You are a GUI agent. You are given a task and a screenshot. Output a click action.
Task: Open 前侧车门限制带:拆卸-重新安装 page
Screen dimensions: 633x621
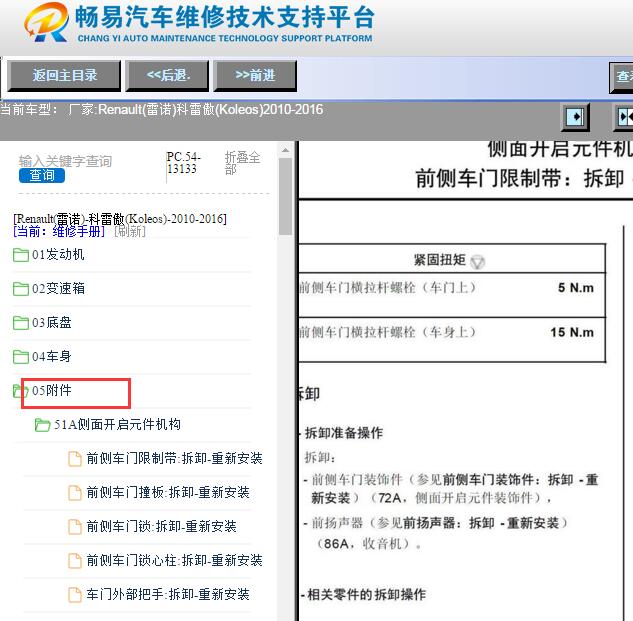point(174,458)
